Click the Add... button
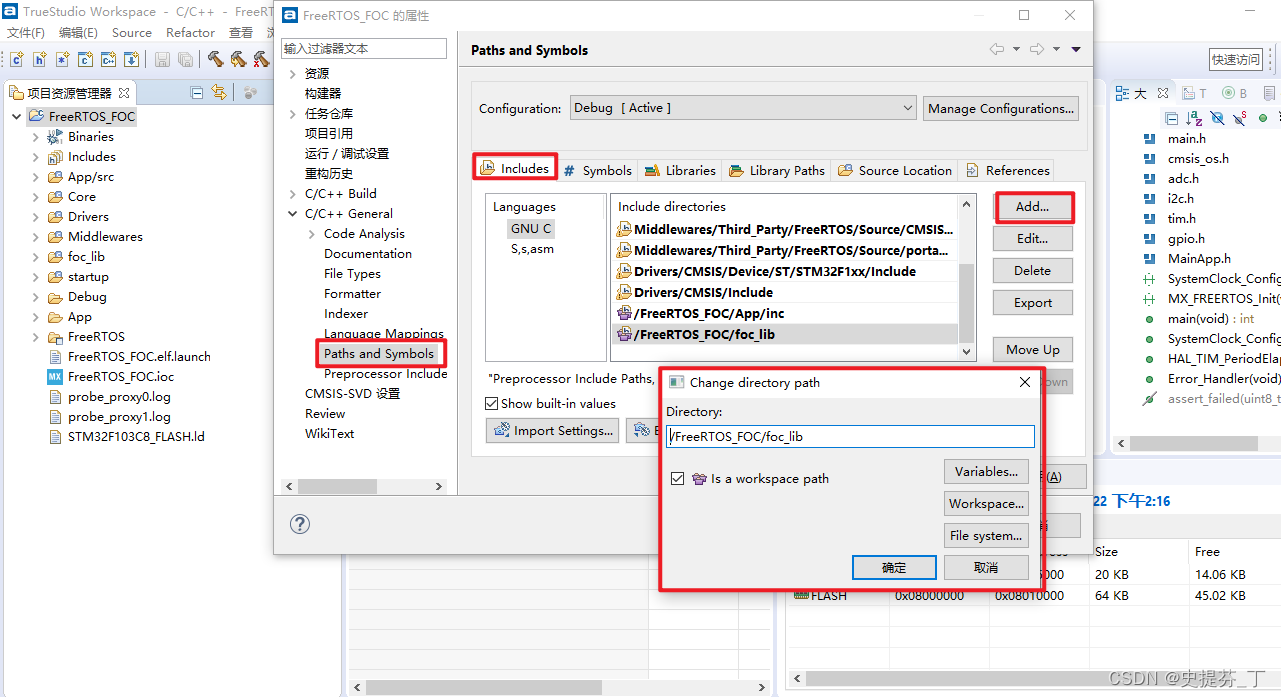 (1032, 207)
